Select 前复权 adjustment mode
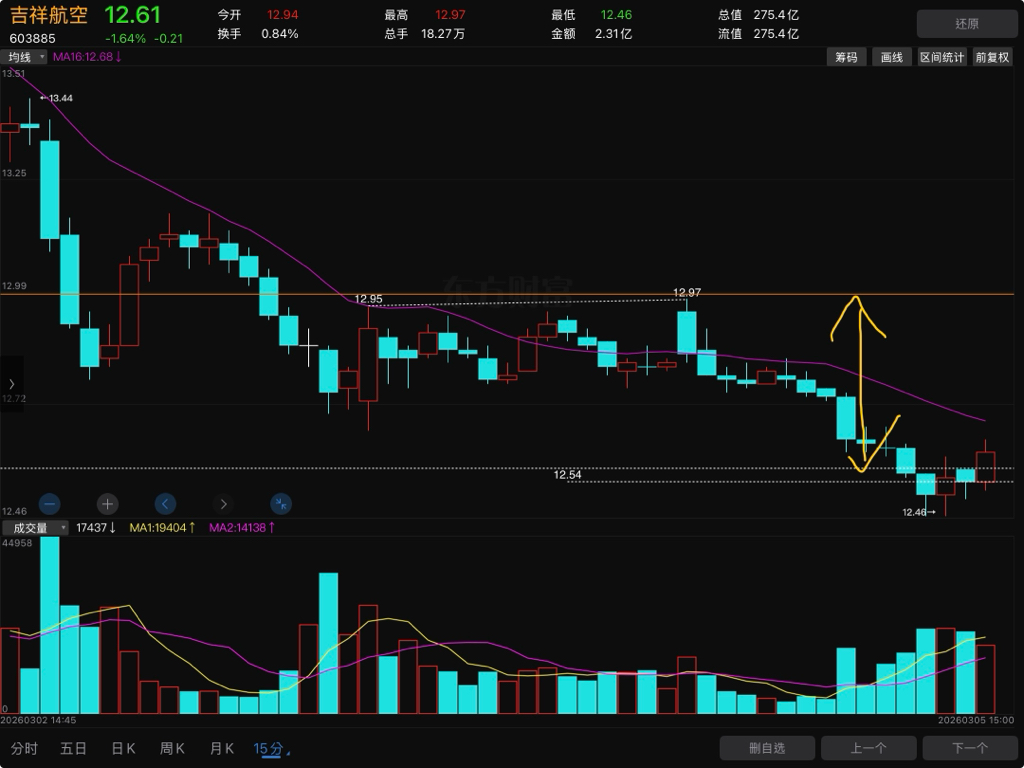1024x768 pixels. [992, 57]
